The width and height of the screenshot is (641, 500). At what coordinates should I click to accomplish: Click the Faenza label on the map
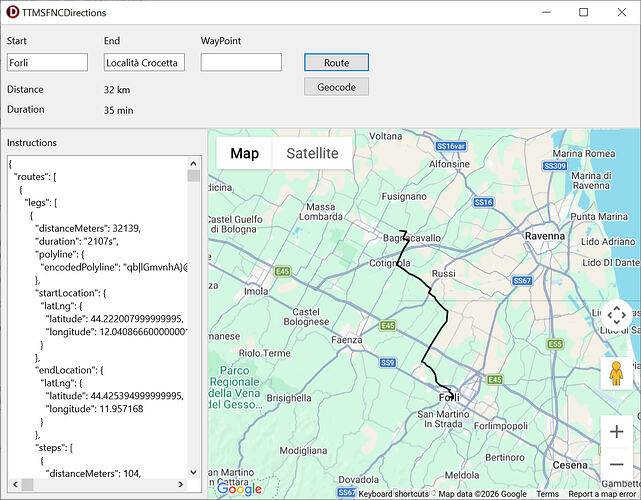(347, 340)
